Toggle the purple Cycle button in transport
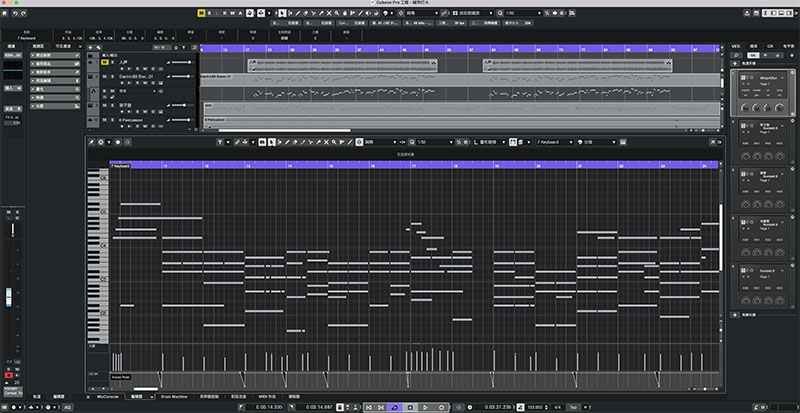800x413 pixels. point(394,407)
